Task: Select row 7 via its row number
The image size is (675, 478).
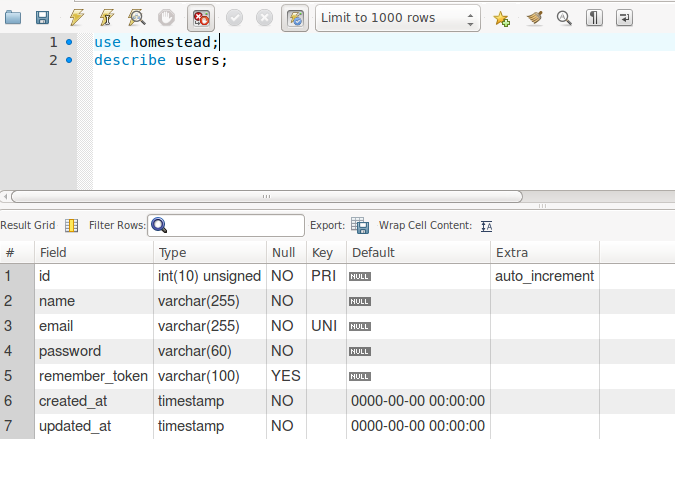Action: [x=17, y=426]
